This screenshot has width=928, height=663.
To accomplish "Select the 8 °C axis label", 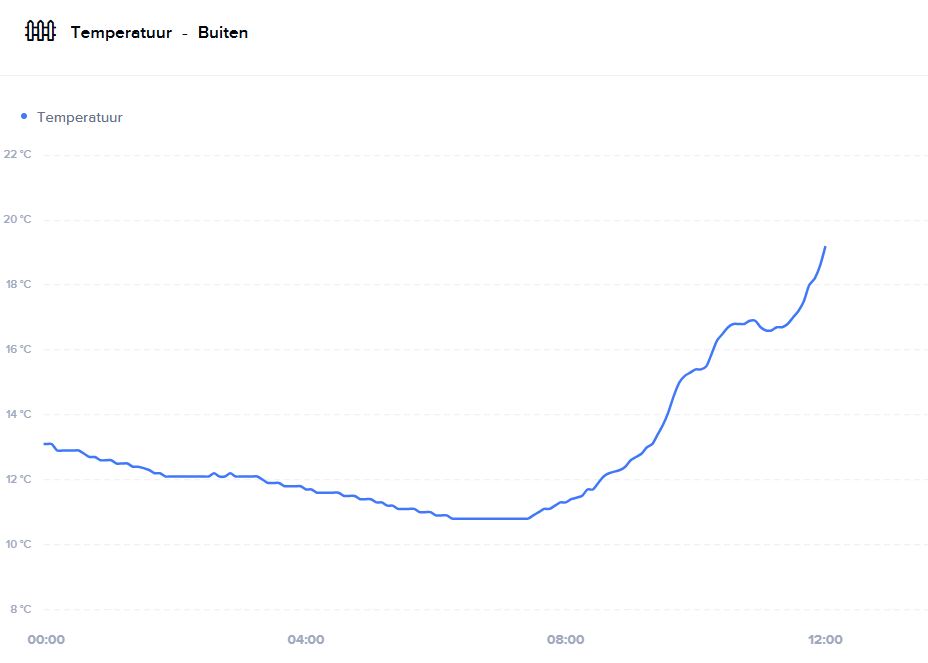I will [x=17, y=609].
